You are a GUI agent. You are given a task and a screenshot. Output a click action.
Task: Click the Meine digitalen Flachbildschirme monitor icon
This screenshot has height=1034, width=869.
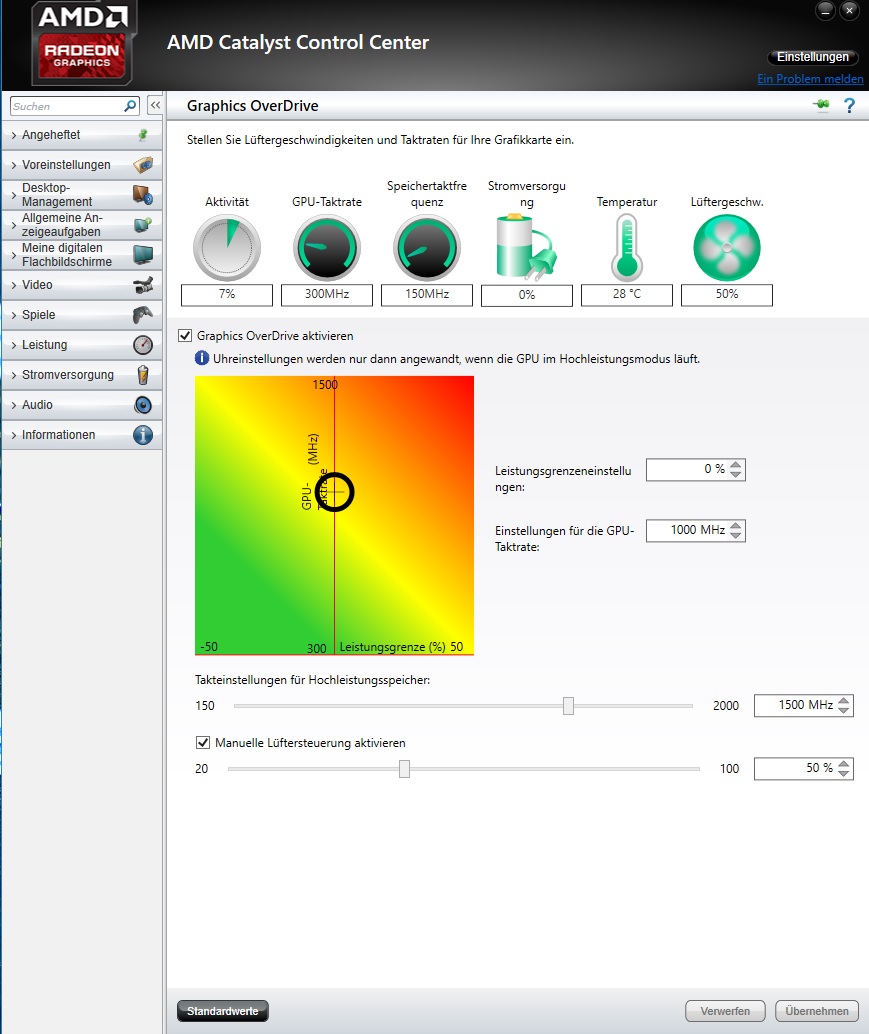[x=143, y=255]
